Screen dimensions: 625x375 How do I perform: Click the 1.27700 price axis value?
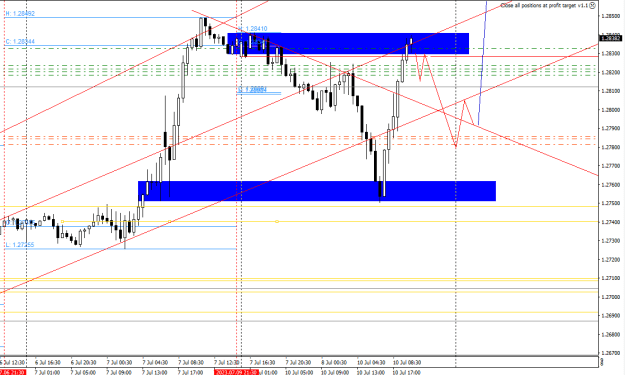click(x=611, y=166)
